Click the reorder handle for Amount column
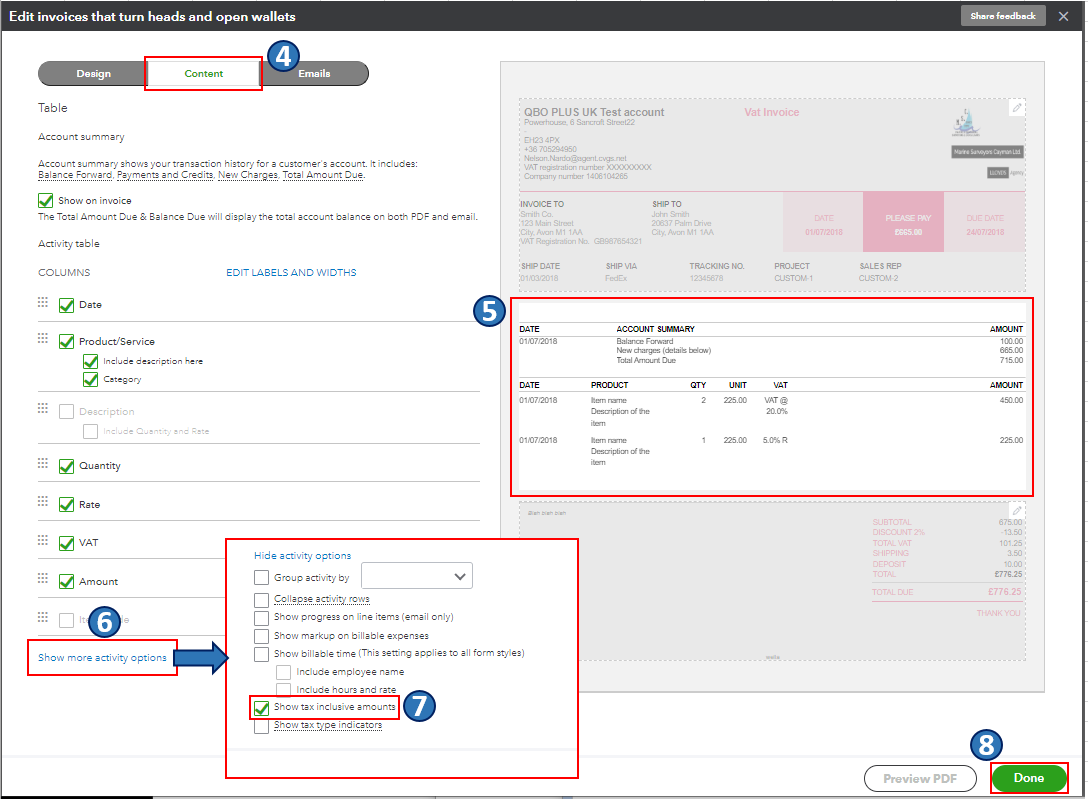The image size is (1088, 799). point(43,579)
